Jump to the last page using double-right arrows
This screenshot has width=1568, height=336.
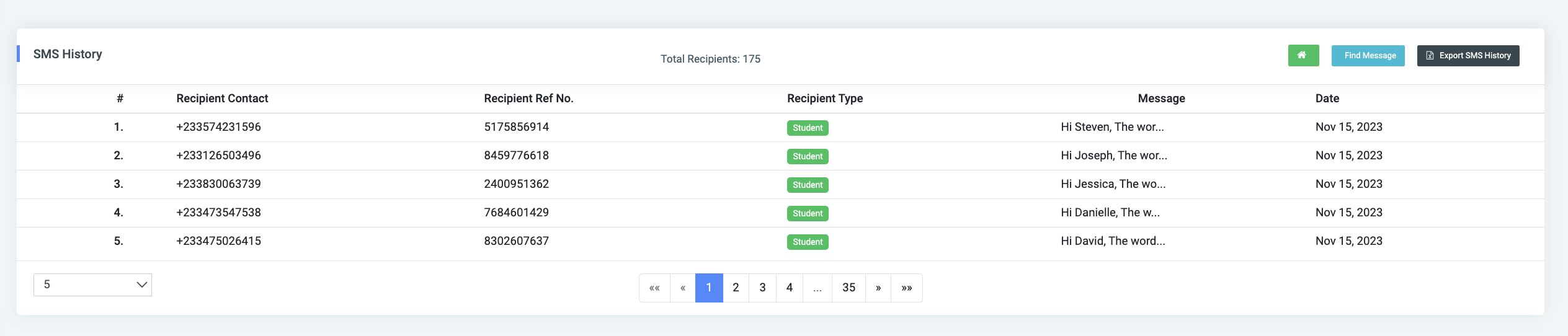tap(907, 288)
